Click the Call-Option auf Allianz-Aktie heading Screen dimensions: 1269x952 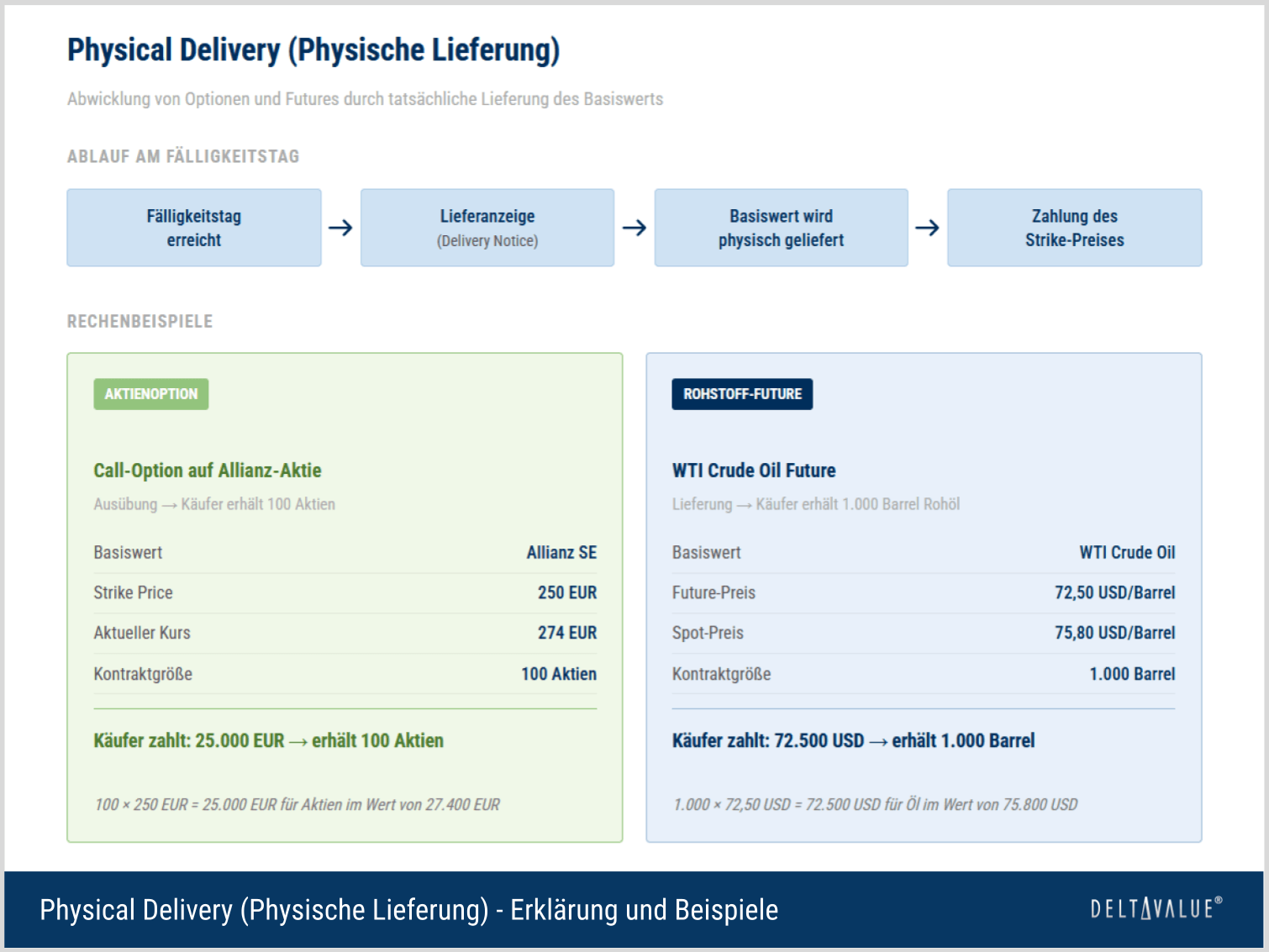(208, 471)
